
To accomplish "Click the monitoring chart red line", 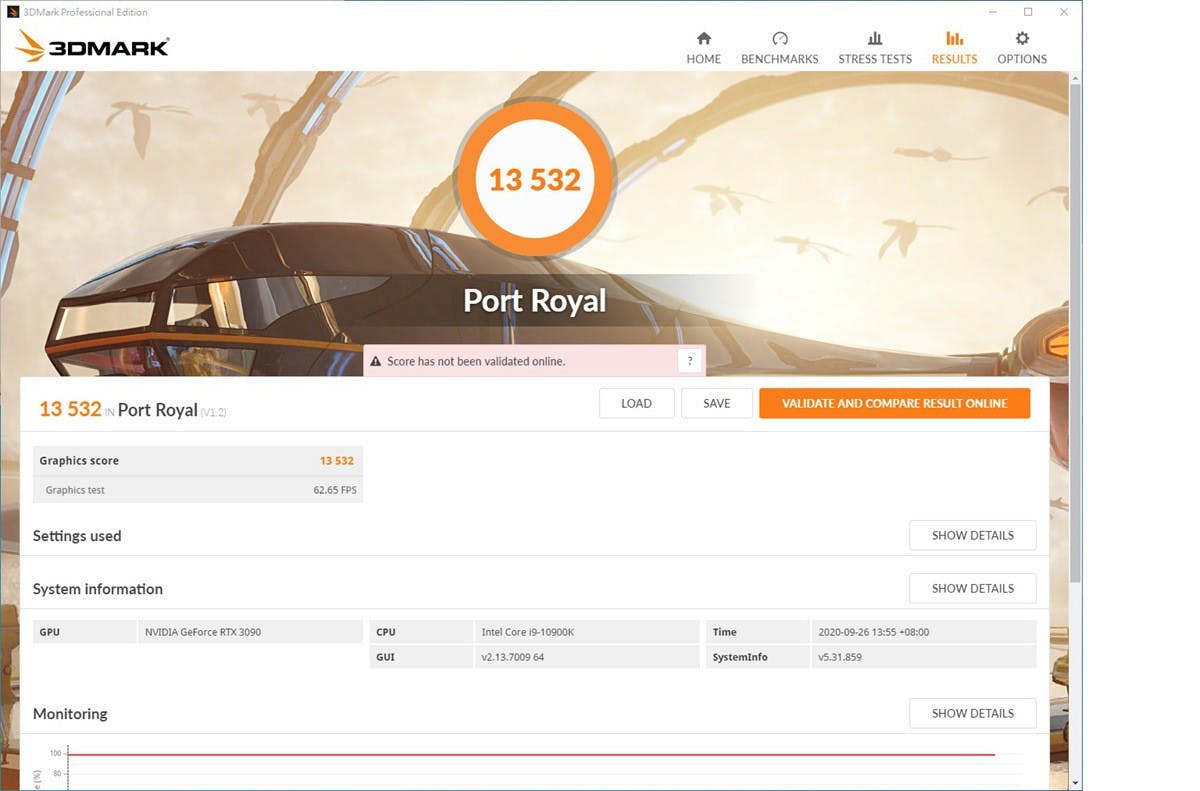I will 530,754.
